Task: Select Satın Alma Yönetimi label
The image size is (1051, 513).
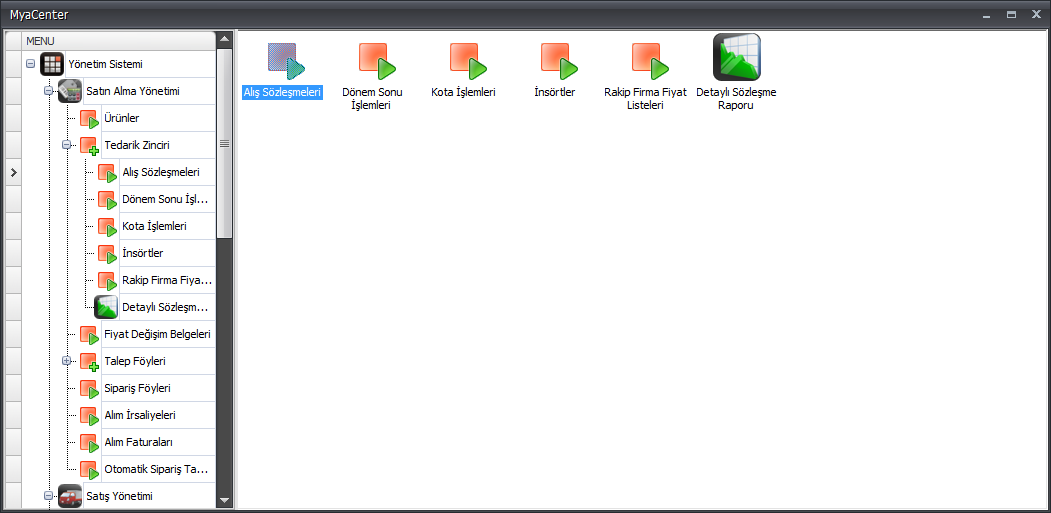Action: tap(133, 91)
